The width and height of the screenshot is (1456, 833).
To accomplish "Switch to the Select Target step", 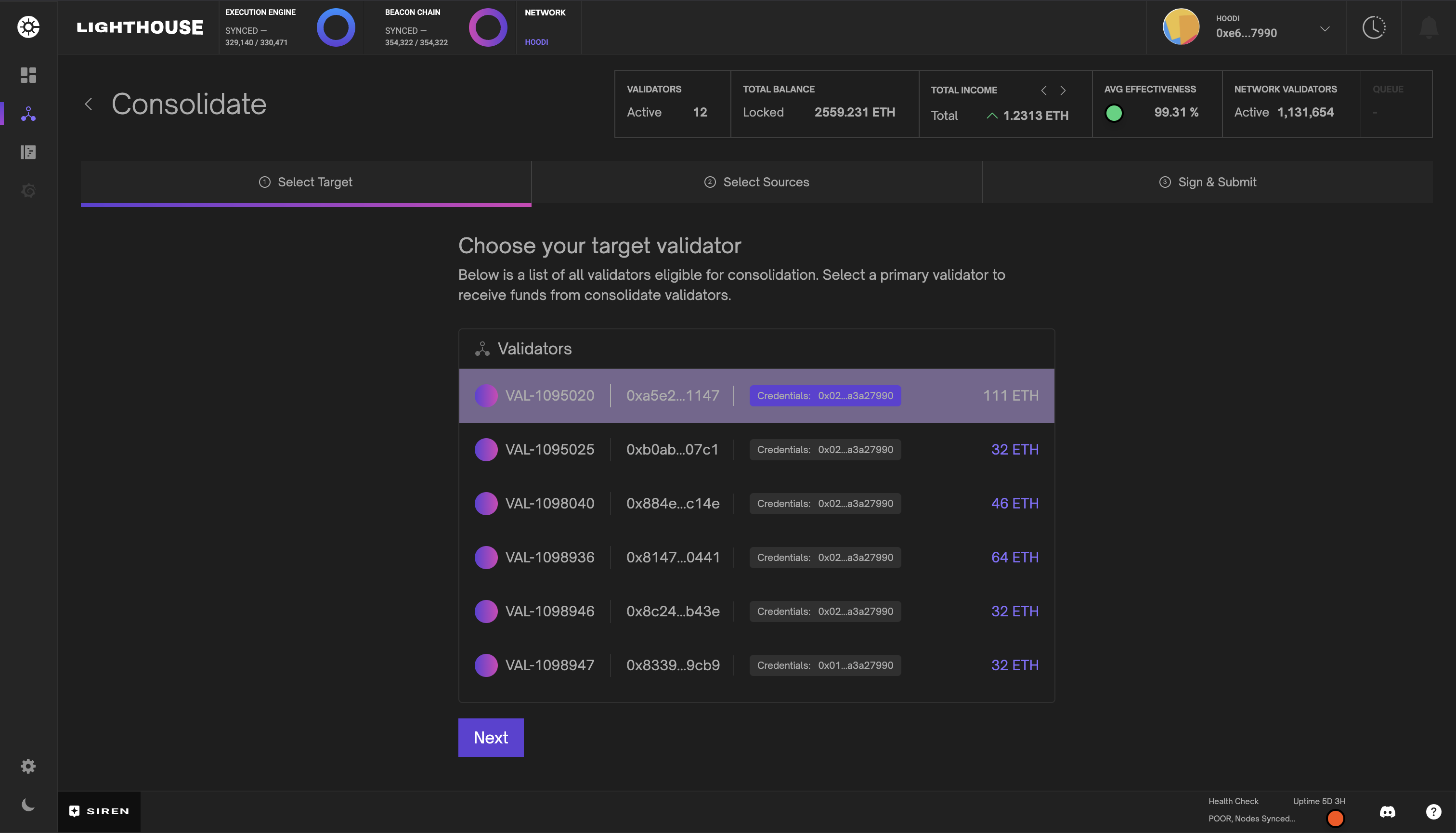I will click(x=306, y=182).
